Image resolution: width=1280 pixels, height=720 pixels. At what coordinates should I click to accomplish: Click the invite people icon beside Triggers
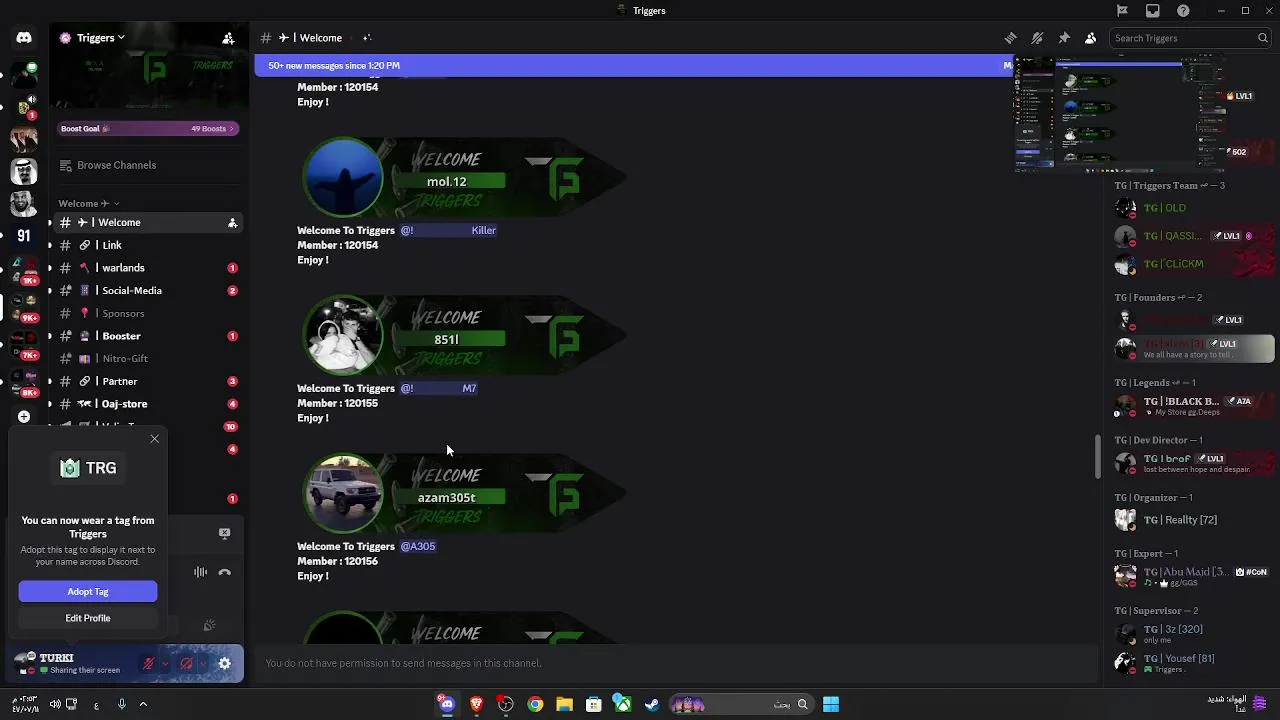[x=228, y=38]
